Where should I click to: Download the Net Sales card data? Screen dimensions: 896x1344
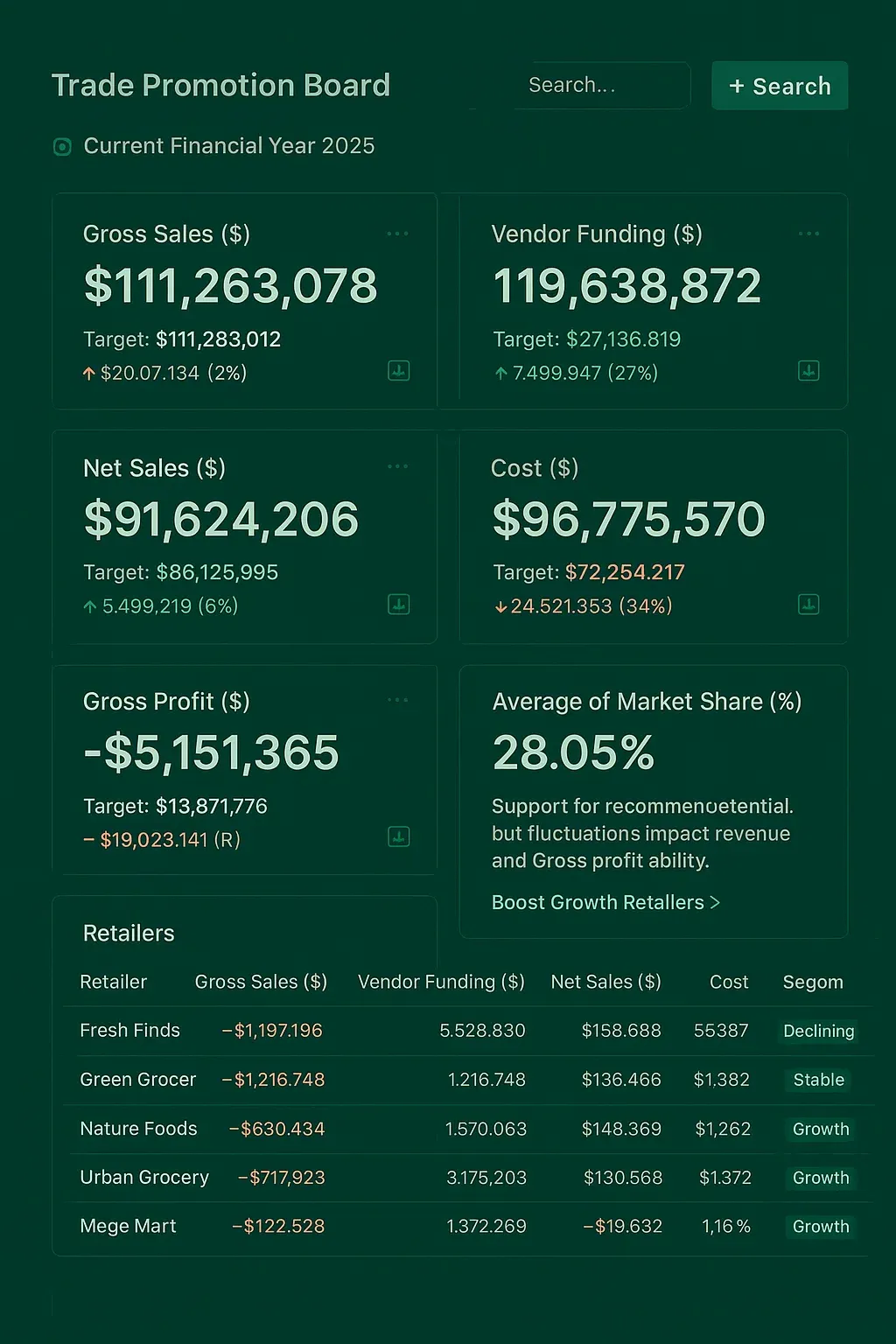click(x=399, y=605)
